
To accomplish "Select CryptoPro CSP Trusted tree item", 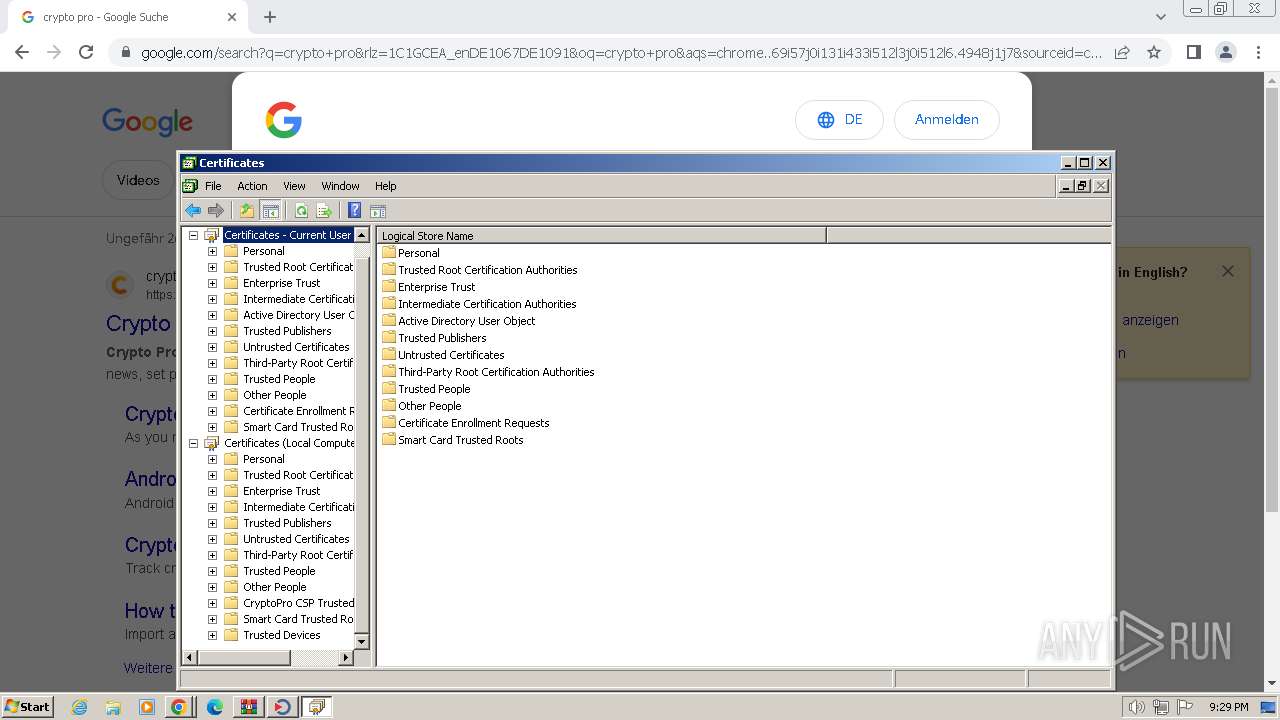I will coord(298,603).
